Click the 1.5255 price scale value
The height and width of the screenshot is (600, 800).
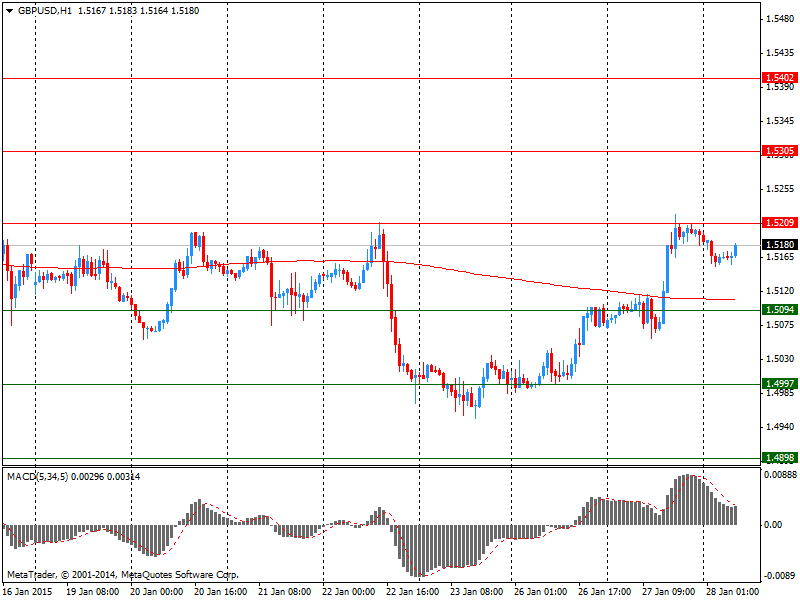tap(780, 189)
